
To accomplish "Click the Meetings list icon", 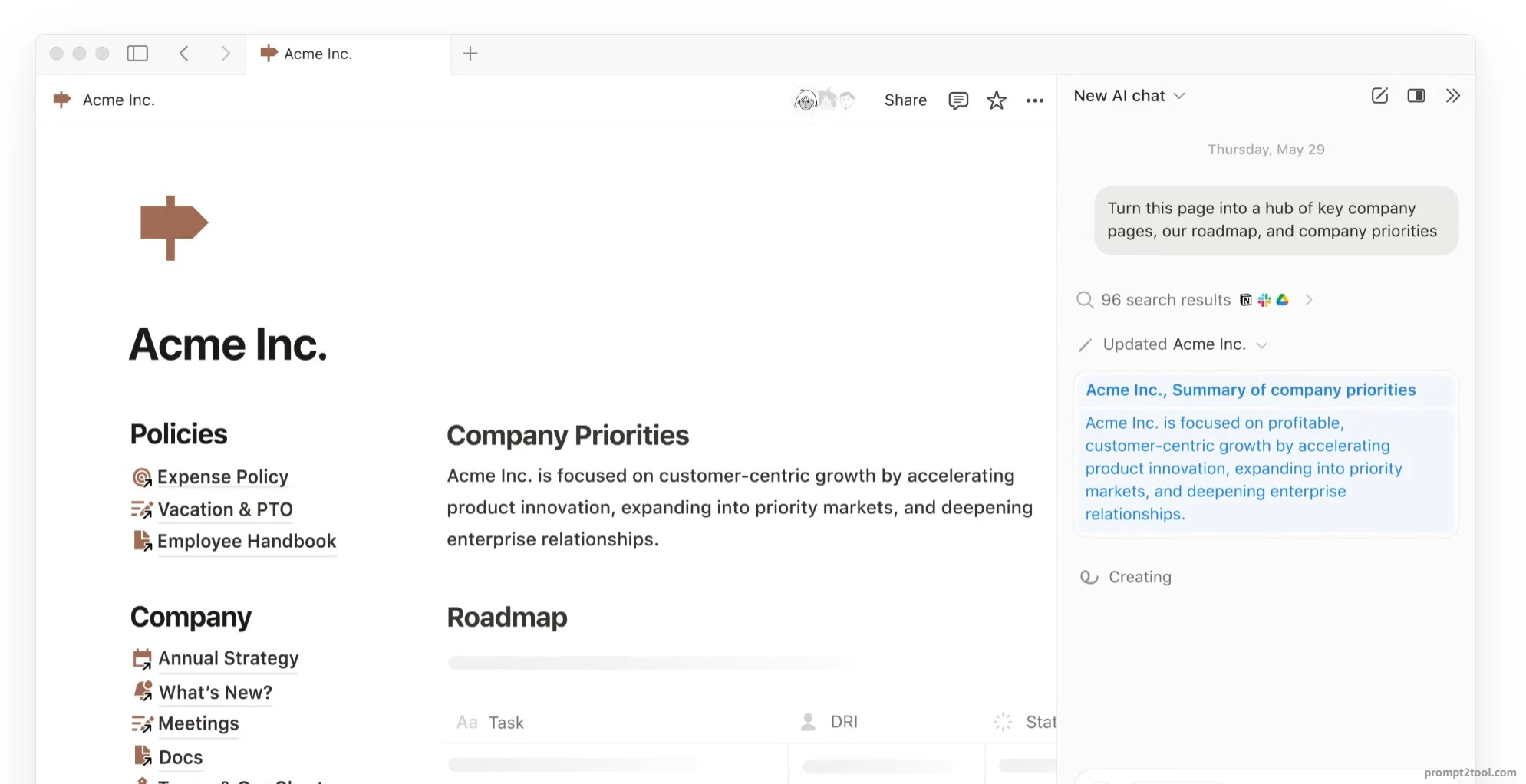I will (142, 723).
